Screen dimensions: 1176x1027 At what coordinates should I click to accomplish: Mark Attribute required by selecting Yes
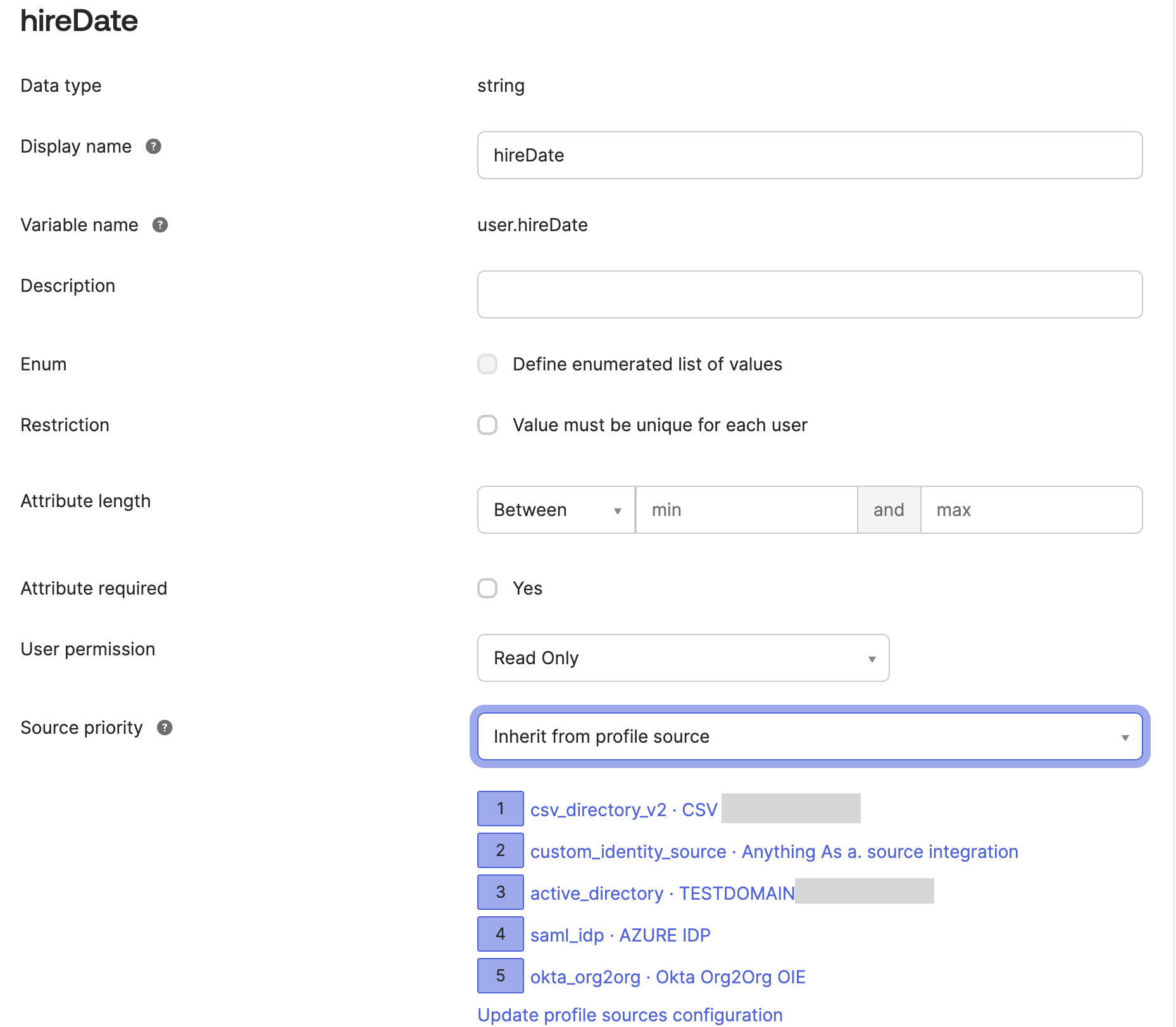[487, 588]
